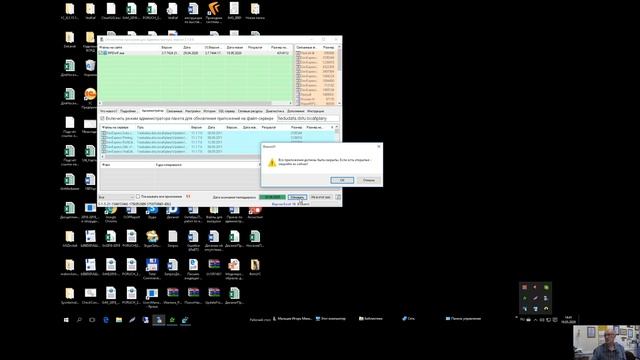
Task: Click the Google Chrome desktop icon
Action: [x=111, y=212]
